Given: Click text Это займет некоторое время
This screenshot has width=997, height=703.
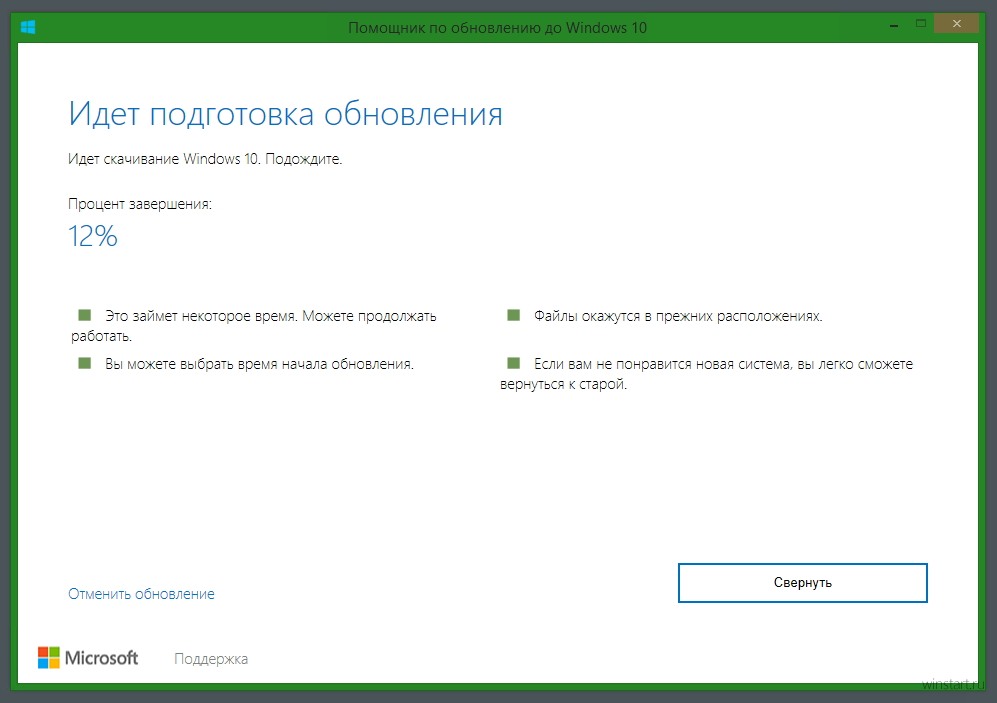Looking at the screenshot, I should pyautogui.click(x=202, y=316).
